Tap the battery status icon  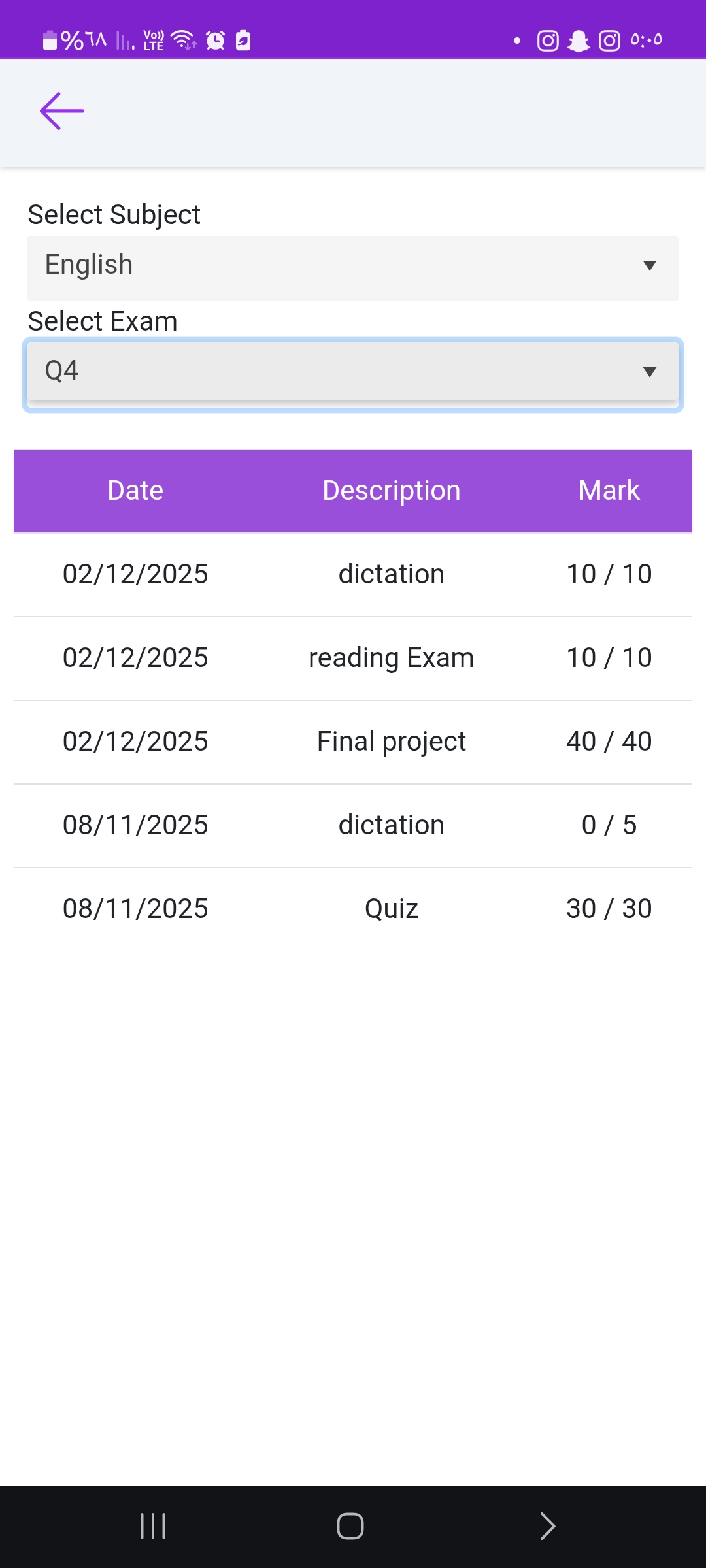click(x=50, y=41)
